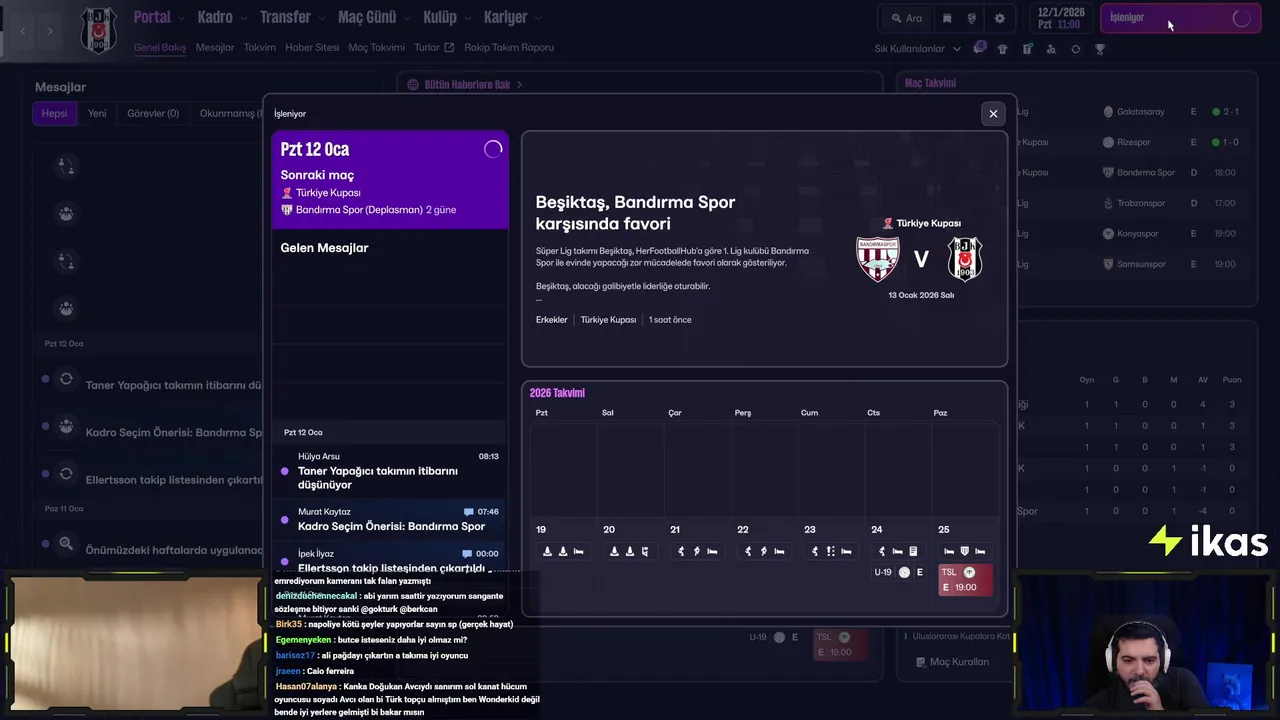Expand the Maç Günü menu
This screenshot has width=1280, height=720.
374,17
